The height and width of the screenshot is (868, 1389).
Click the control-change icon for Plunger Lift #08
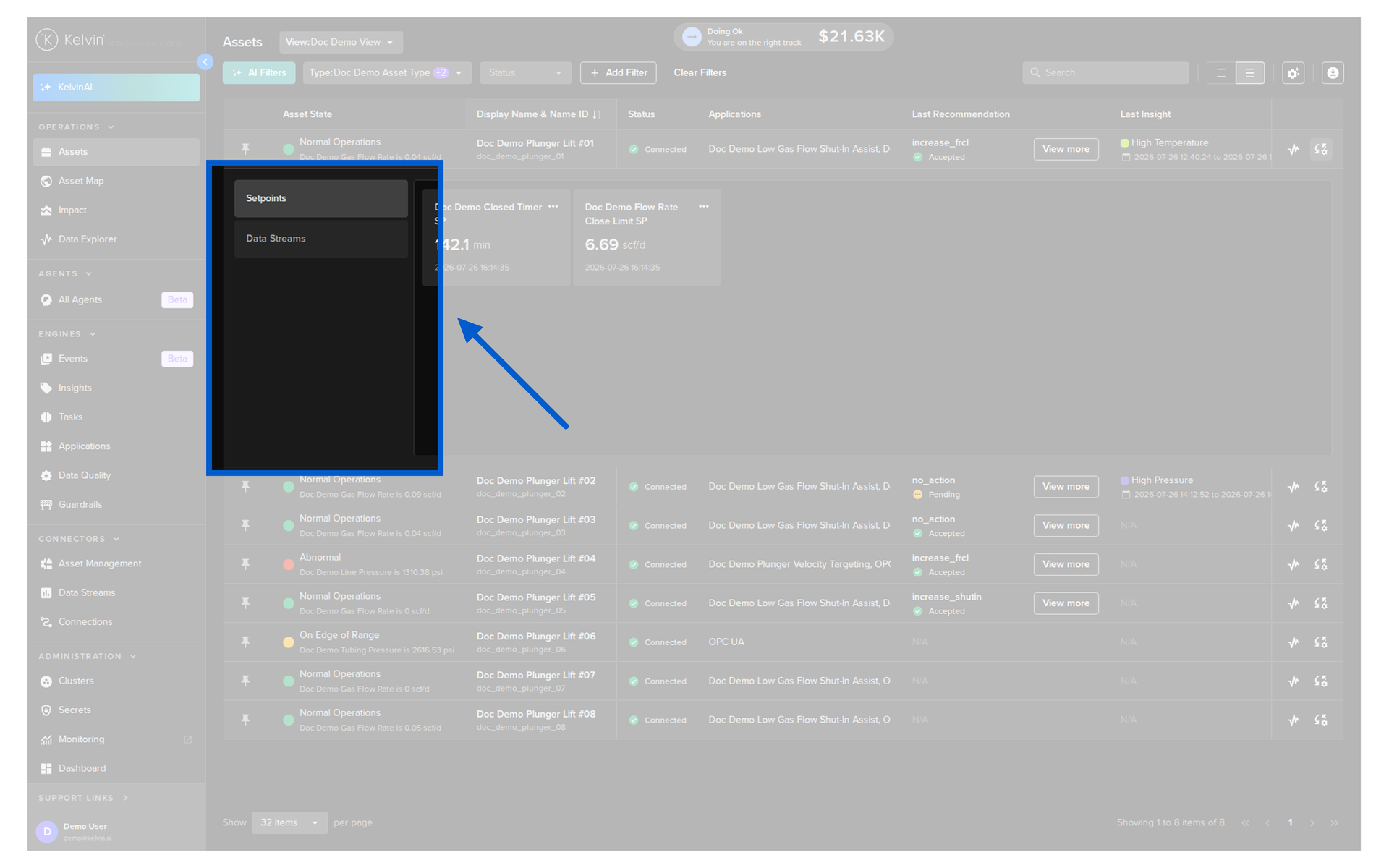1321,720
